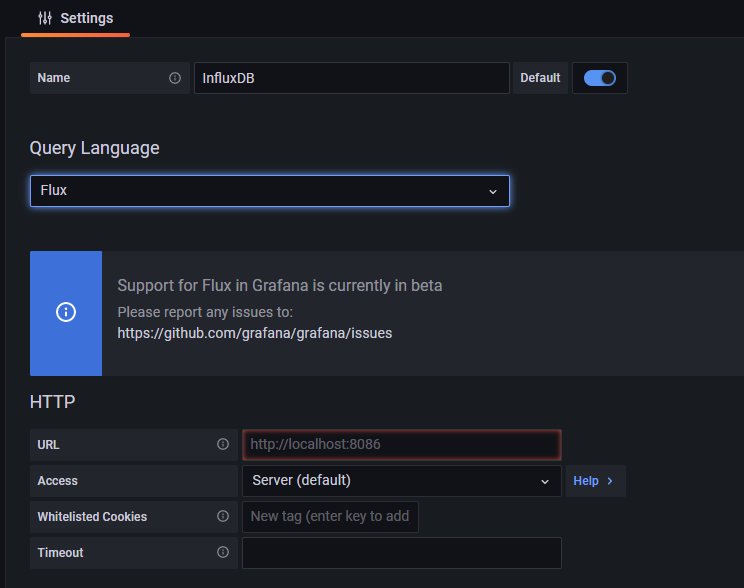Image resolution: width=744 pixels, height=588 pixels.
Task: Click the Whitelisted Cookies new tag input
Action: coord(331,517)
